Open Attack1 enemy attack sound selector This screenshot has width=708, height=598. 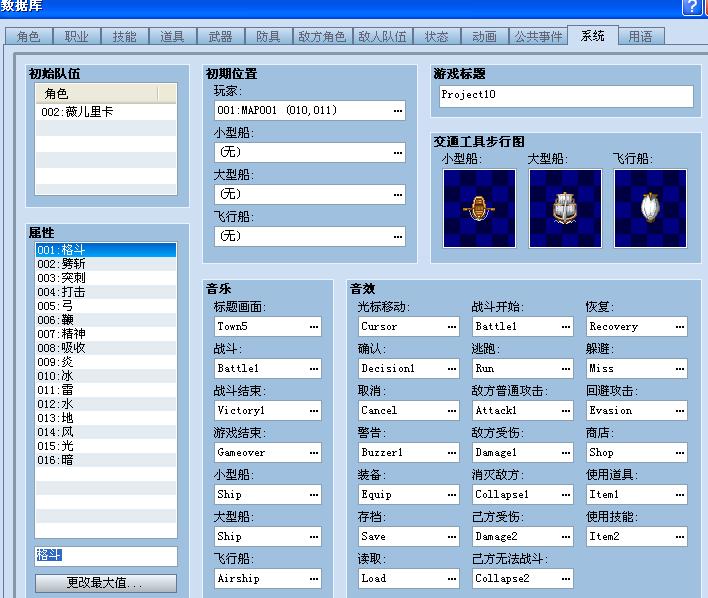(566, 411)
